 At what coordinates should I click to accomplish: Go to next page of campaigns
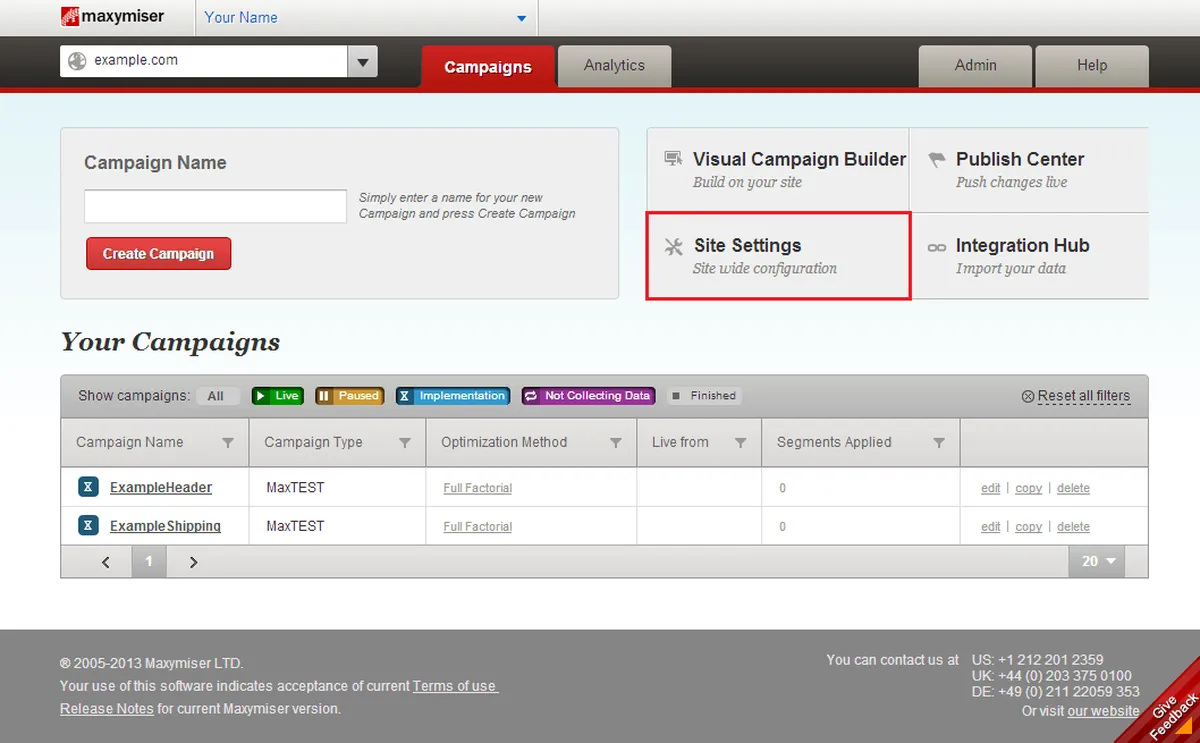[x=194, y=562]
